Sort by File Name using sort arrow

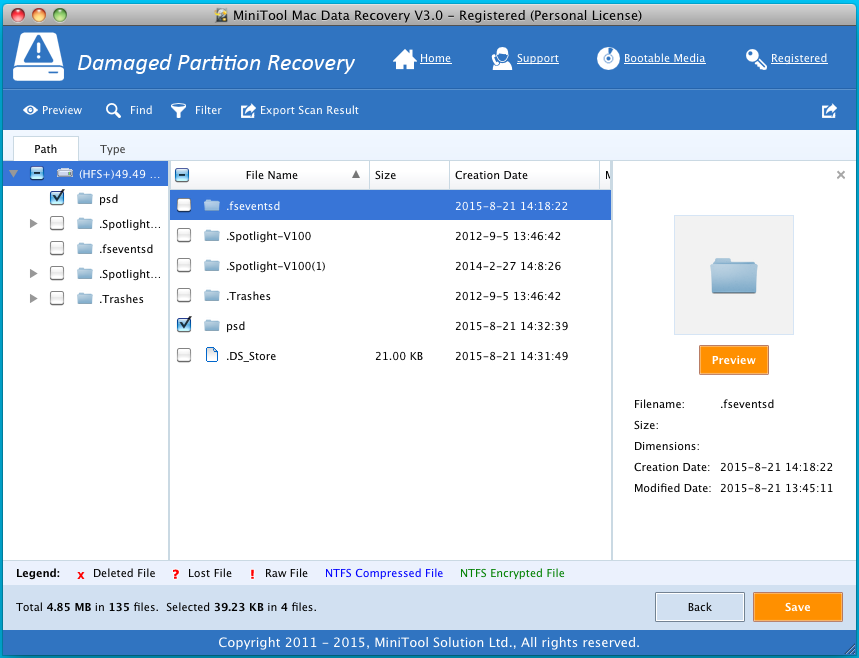click(356, 174)
